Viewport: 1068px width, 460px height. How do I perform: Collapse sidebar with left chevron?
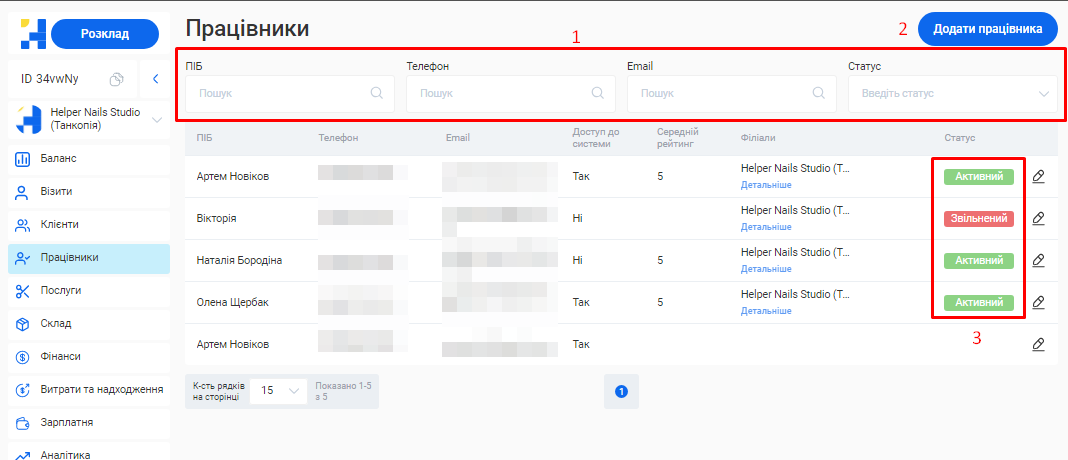(155, 78)
